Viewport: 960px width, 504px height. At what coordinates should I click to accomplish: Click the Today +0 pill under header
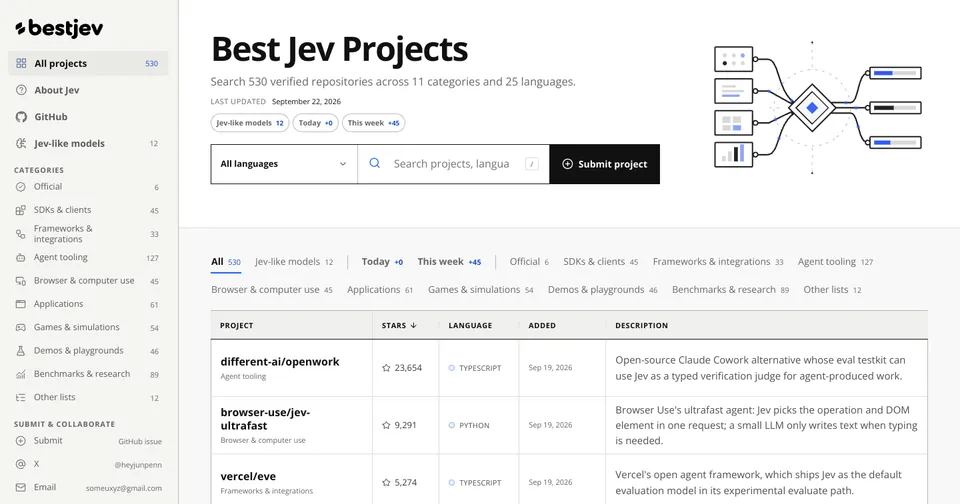coord(315,123)
